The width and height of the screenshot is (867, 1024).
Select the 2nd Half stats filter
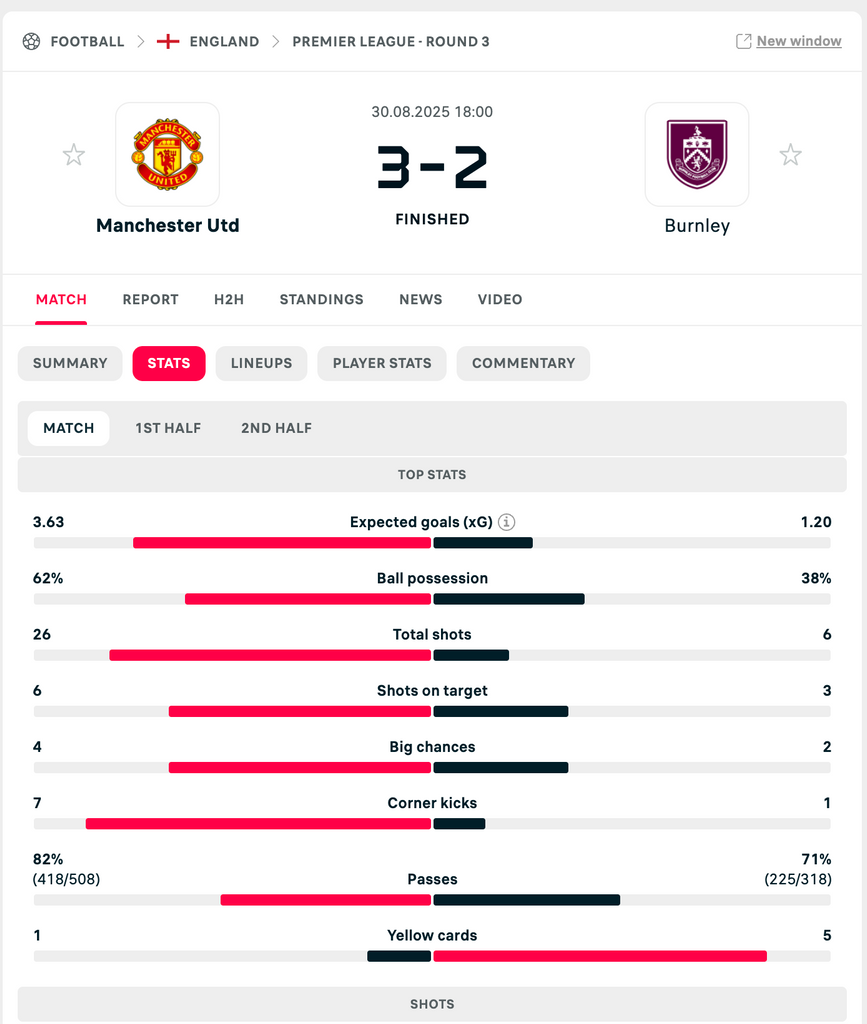click(276, 428)
